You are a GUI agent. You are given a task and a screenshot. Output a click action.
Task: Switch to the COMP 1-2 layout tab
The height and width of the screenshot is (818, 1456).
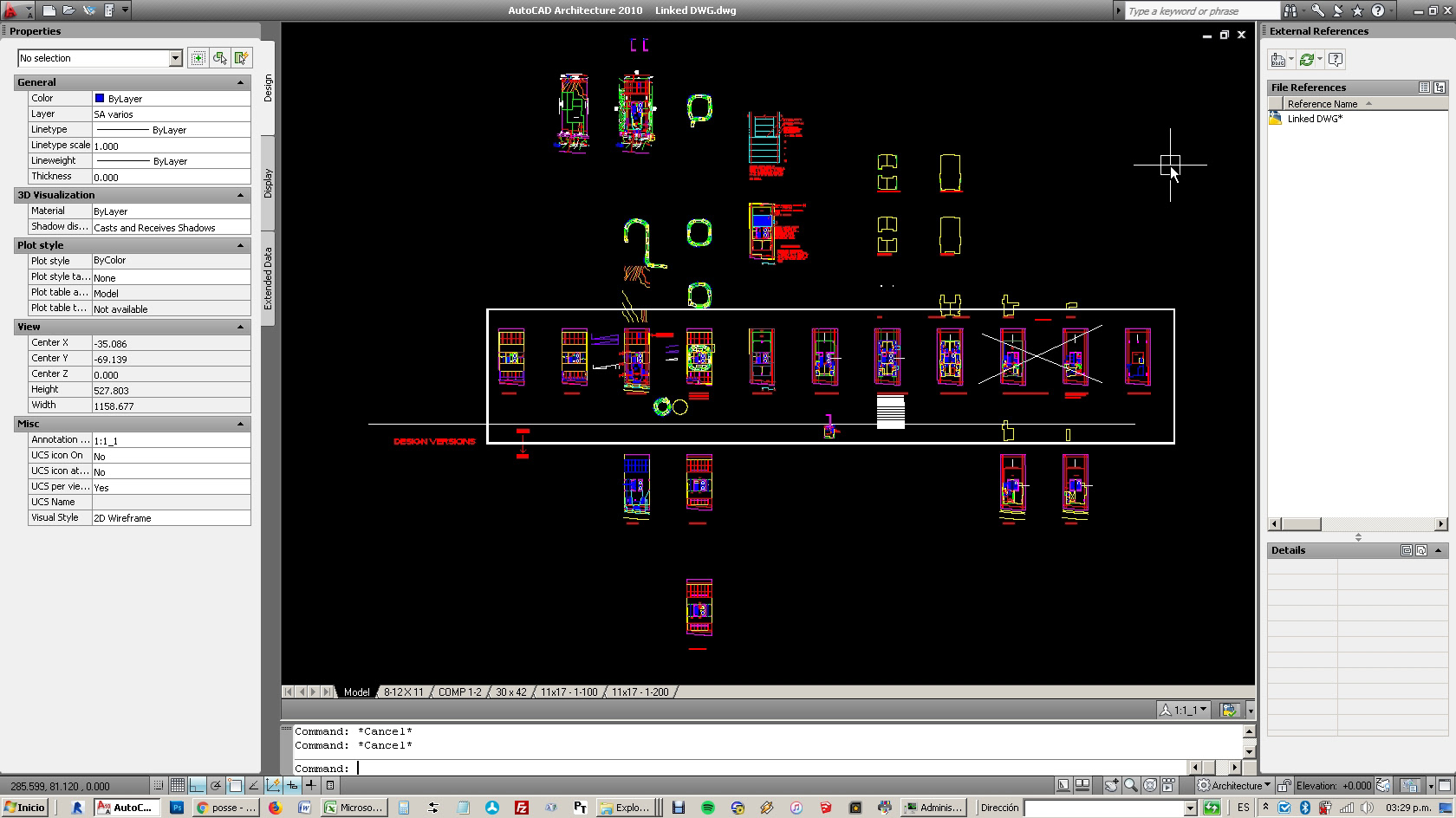[x=459, y=692]
